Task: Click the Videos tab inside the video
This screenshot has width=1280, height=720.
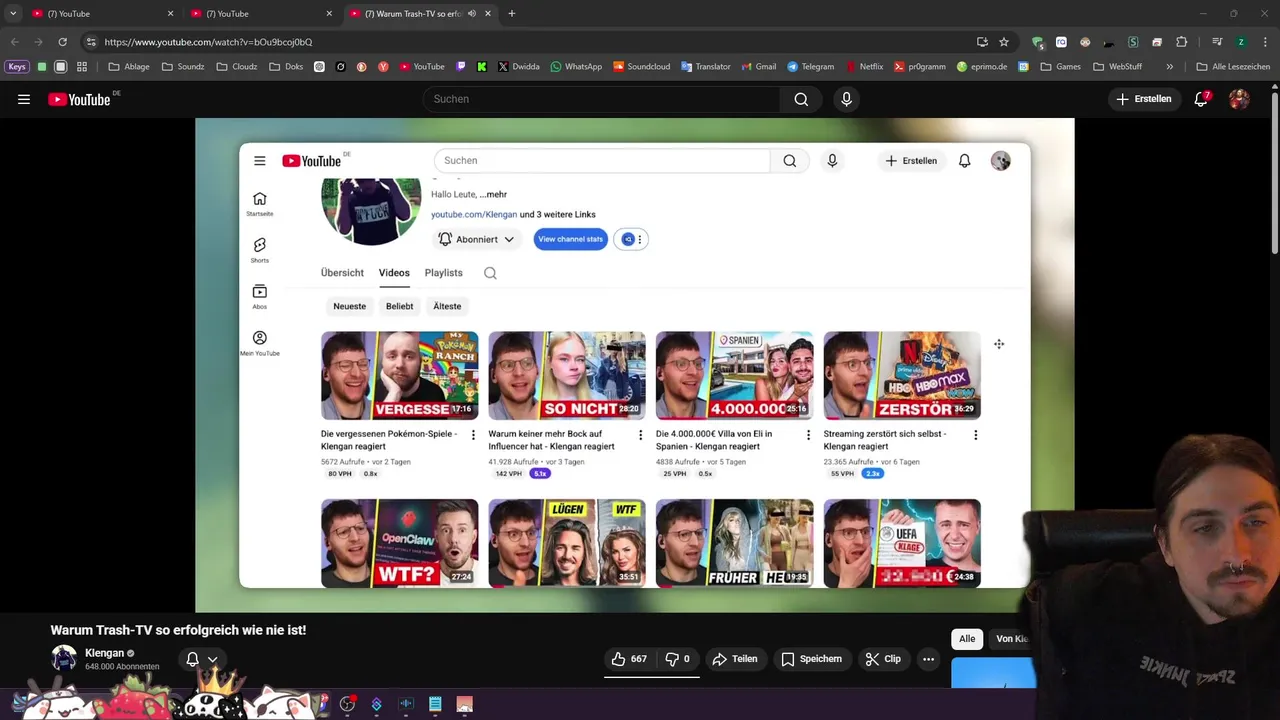Action: pyautogui.click(x=394, y=273)
